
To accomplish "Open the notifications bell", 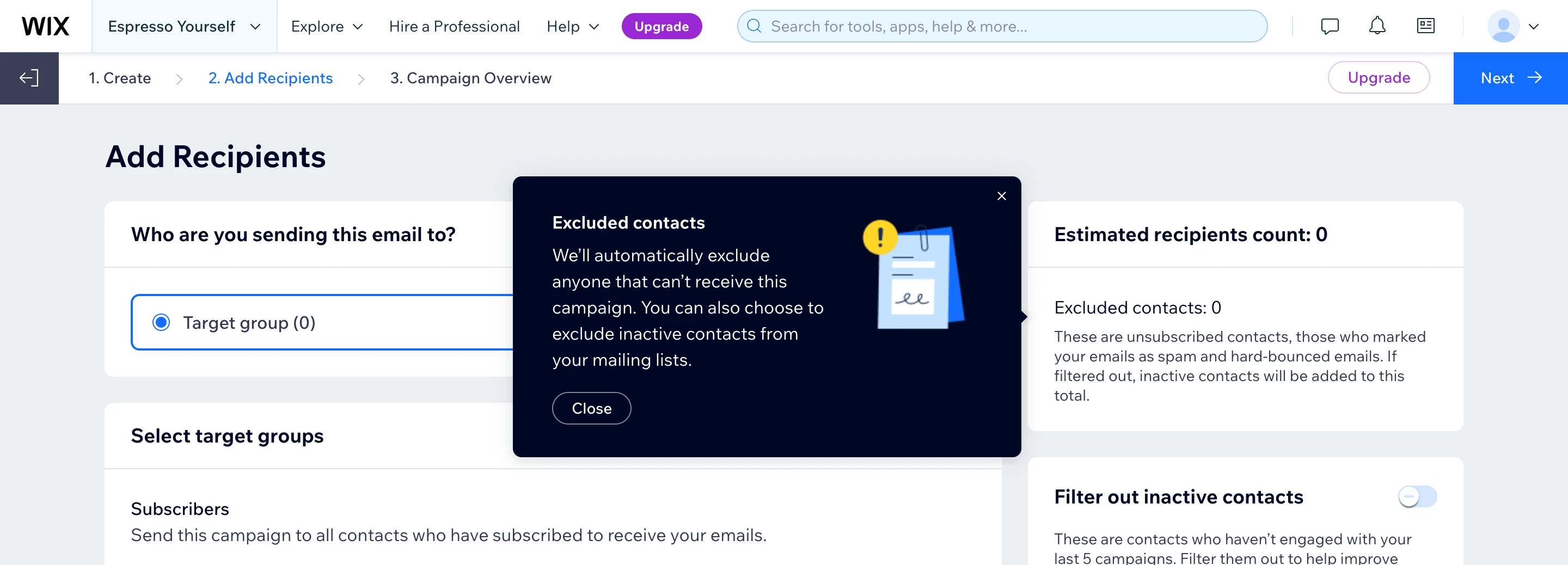I will (1377, 26).
